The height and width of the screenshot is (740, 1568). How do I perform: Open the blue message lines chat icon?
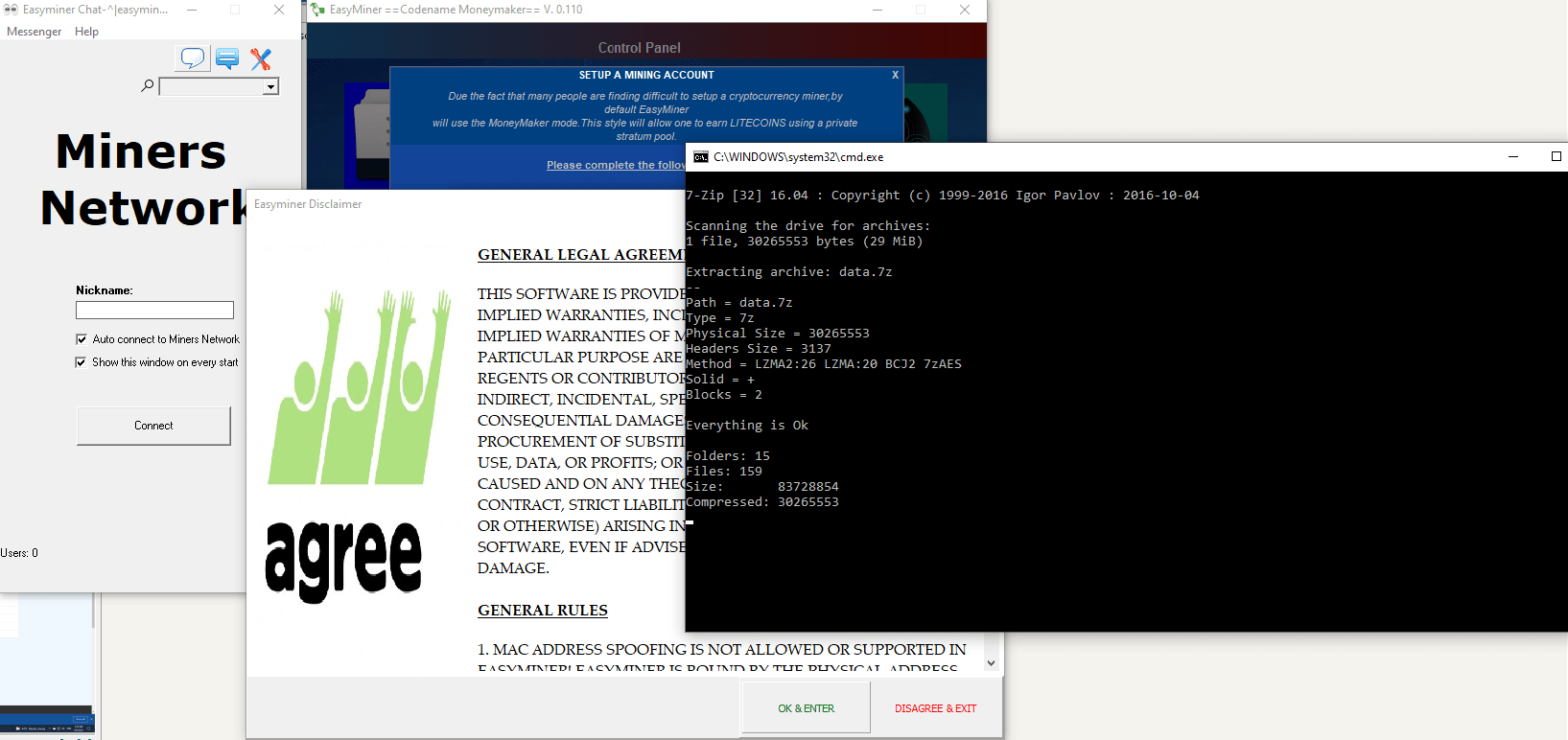click(x=227, y=58)
